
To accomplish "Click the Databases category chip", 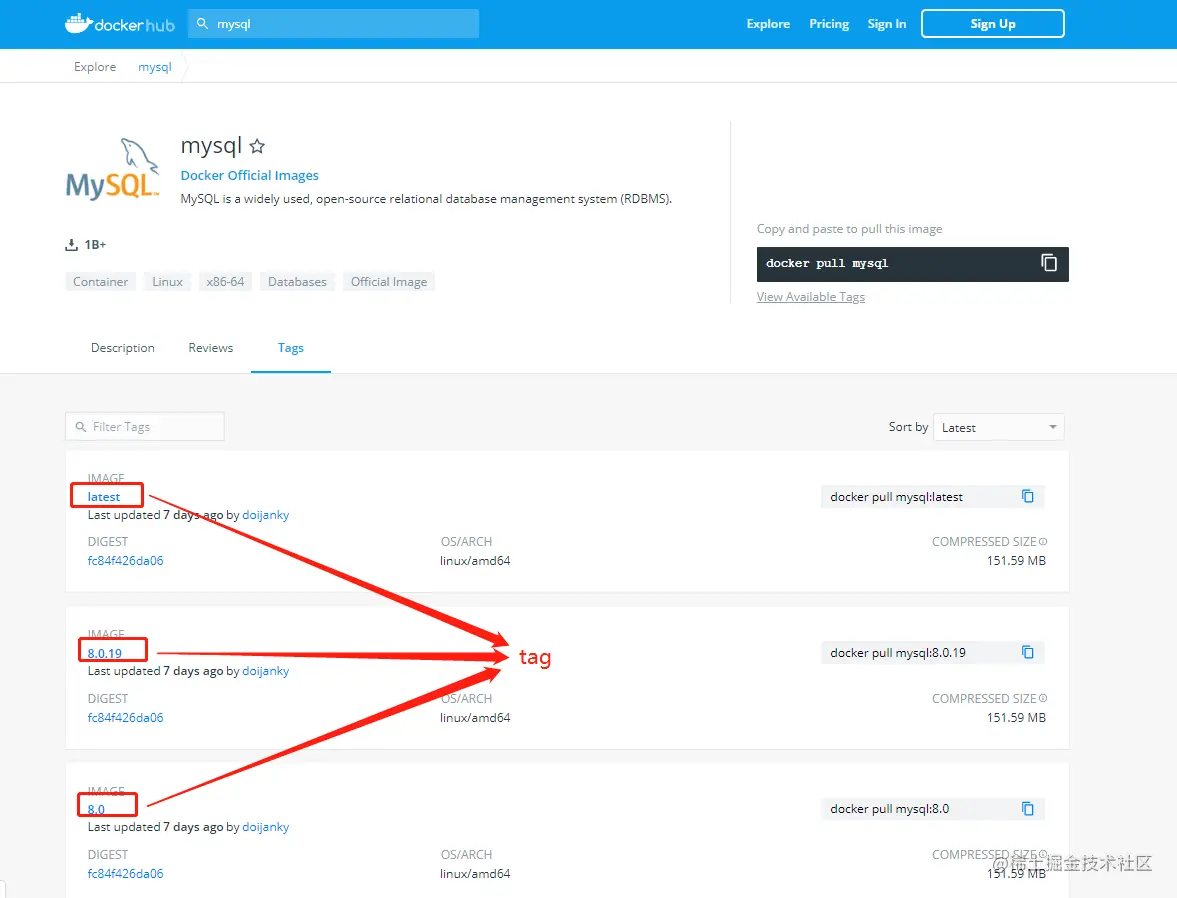I will tap(297, 282).
